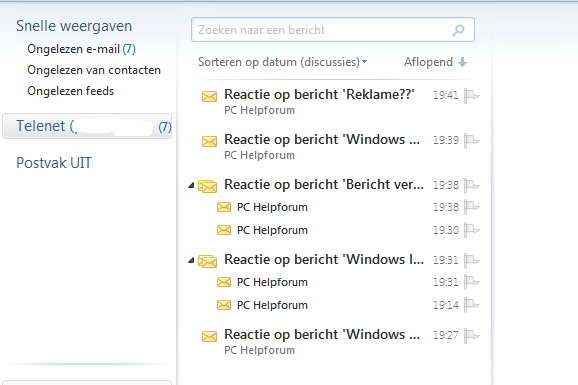The width and height of the screenshot is (578, 385).
Task: Collapse the 'Bericht ver...' conversation thread
Action: (x=191, y=185)
